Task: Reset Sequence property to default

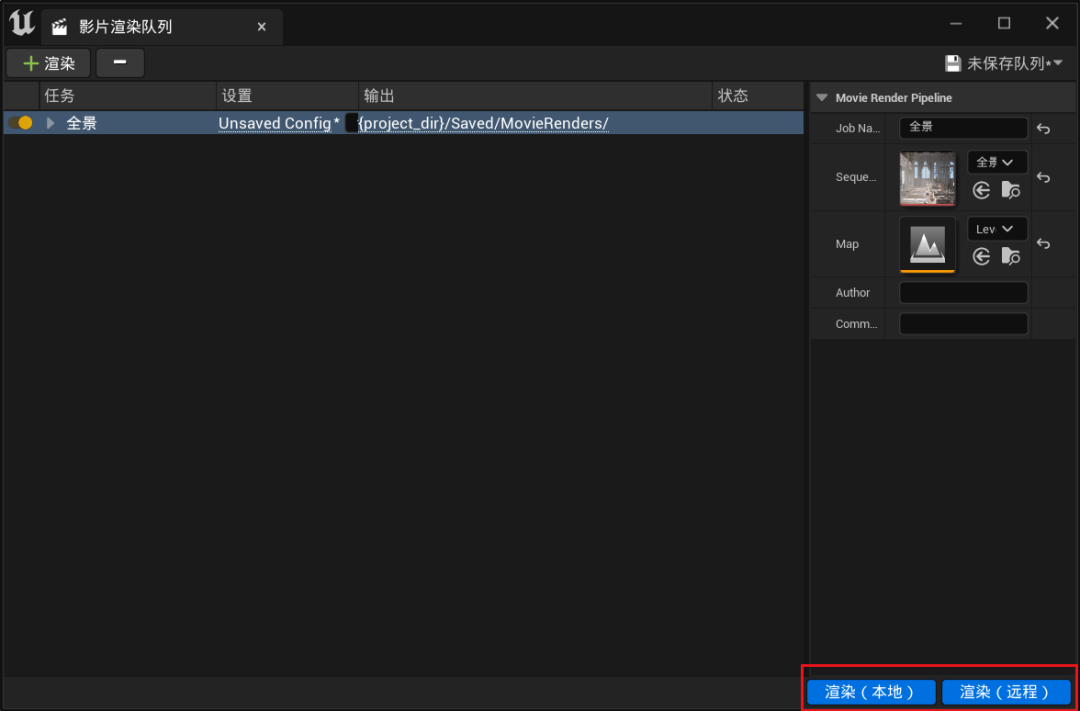Action: [x=1043, y=177]
